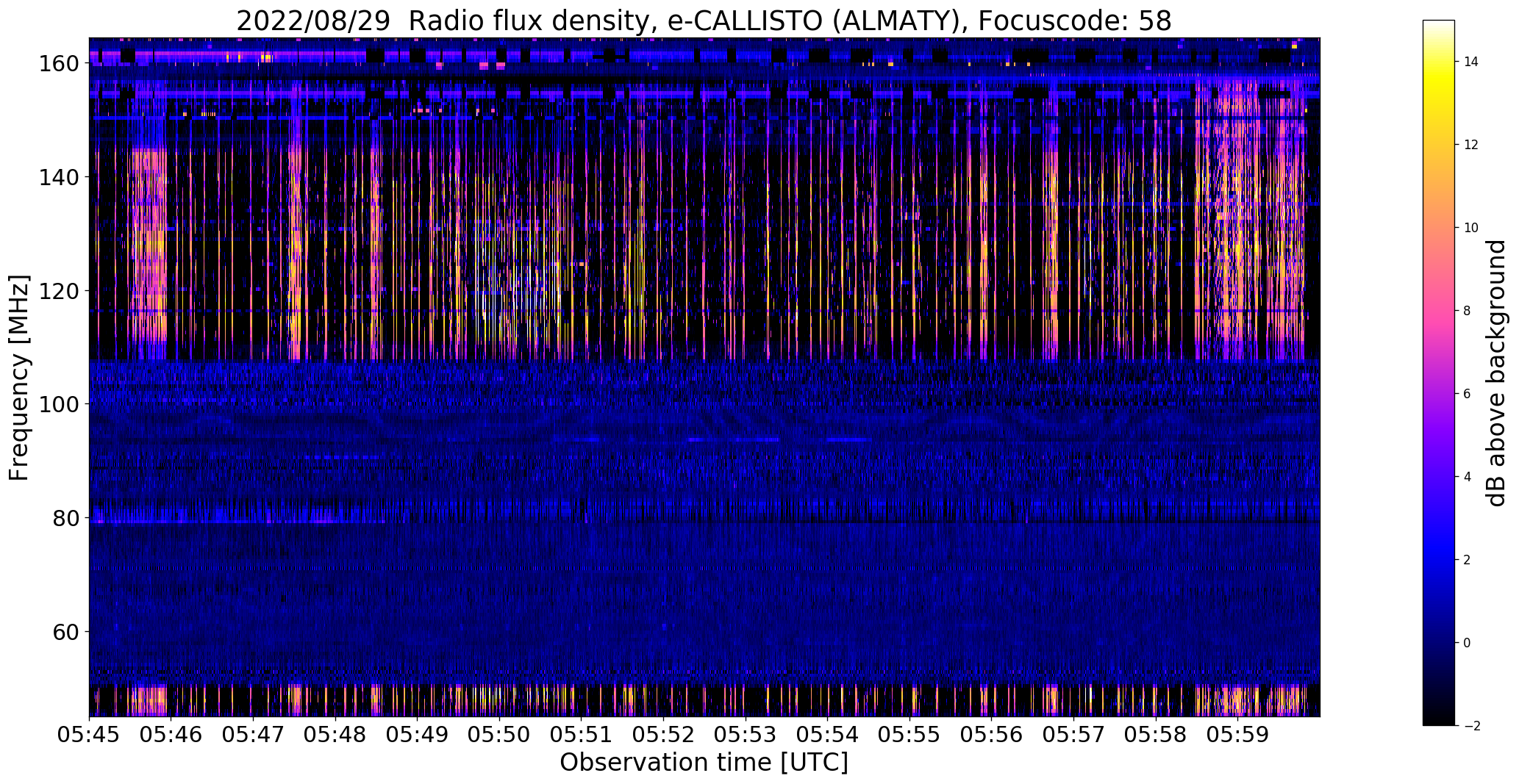Click the 05:49 time tick label
The image size is (1519, 784).
[x=418, y=734]
